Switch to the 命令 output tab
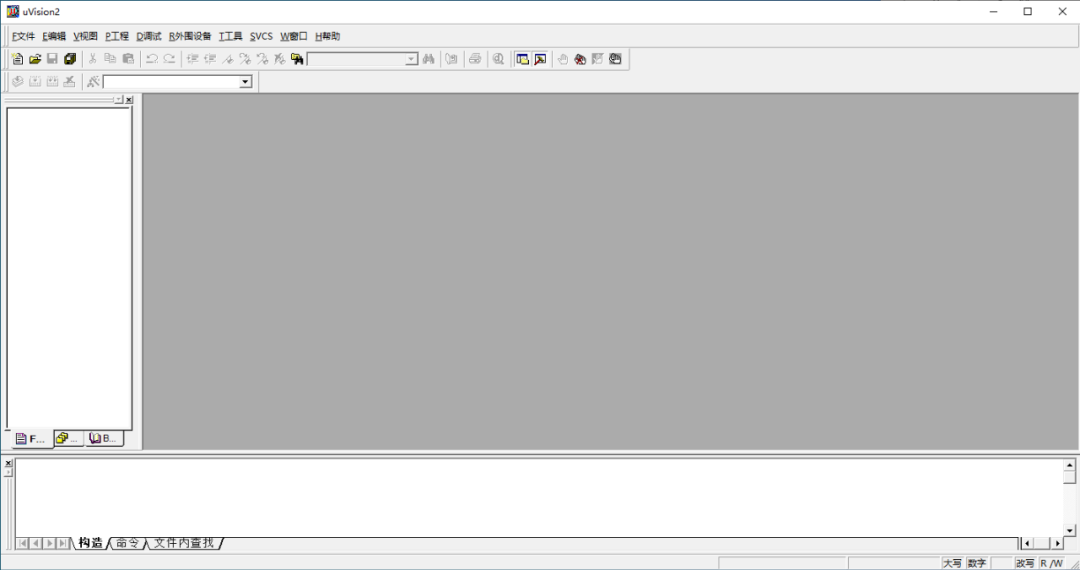Viewport: 1080px width, 570px height. (127, 543)
